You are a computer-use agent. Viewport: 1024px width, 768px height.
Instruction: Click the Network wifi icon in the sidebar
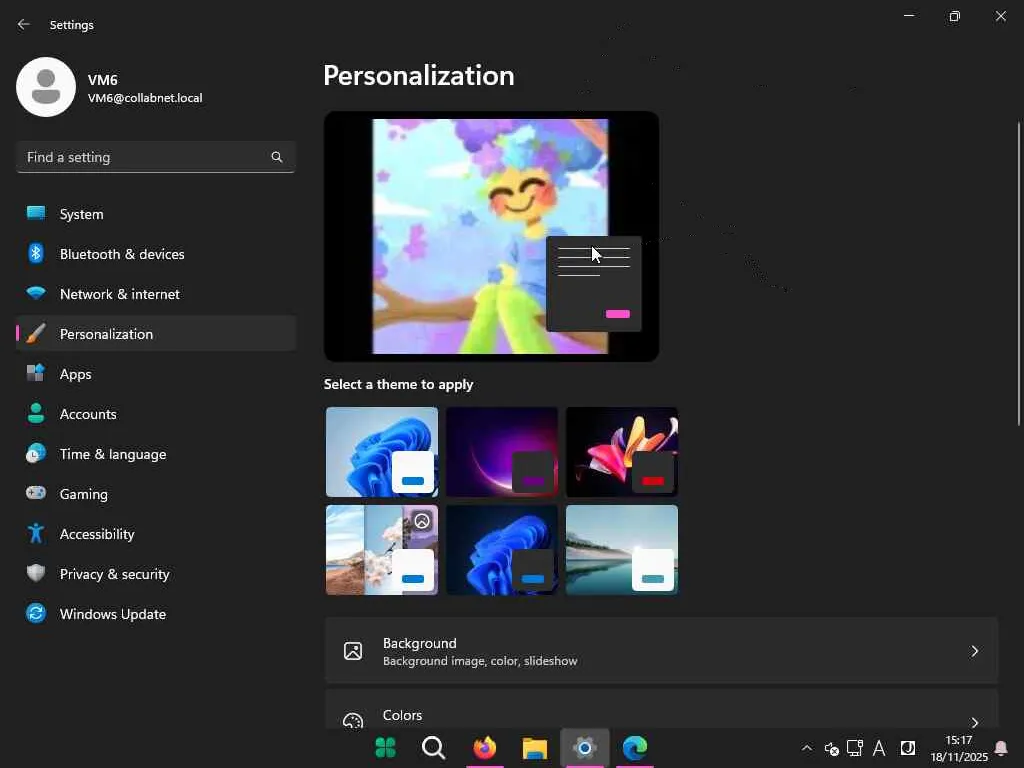click(x=36, y=293)
